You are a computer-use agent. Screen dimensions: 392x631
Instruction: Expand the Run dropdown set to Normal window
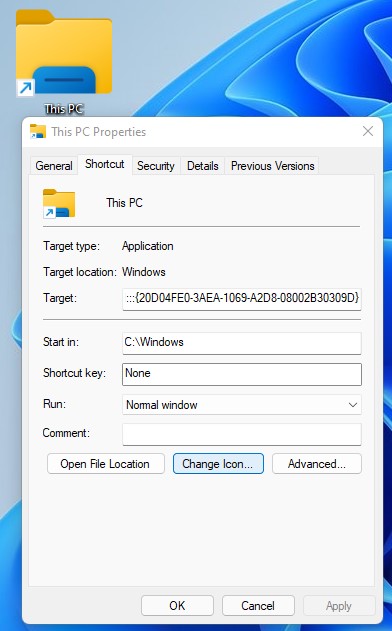[241, 405]
